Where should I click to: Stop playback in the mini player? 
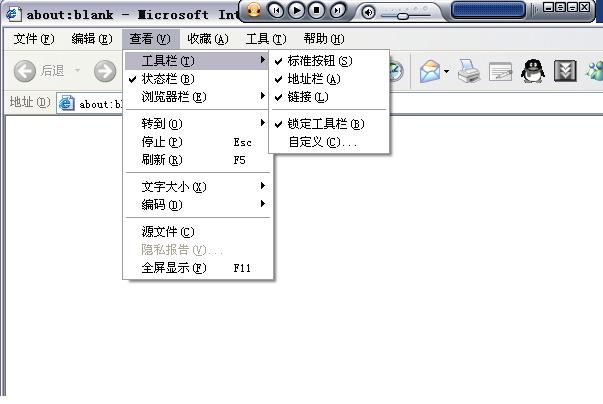pos(317,10)
